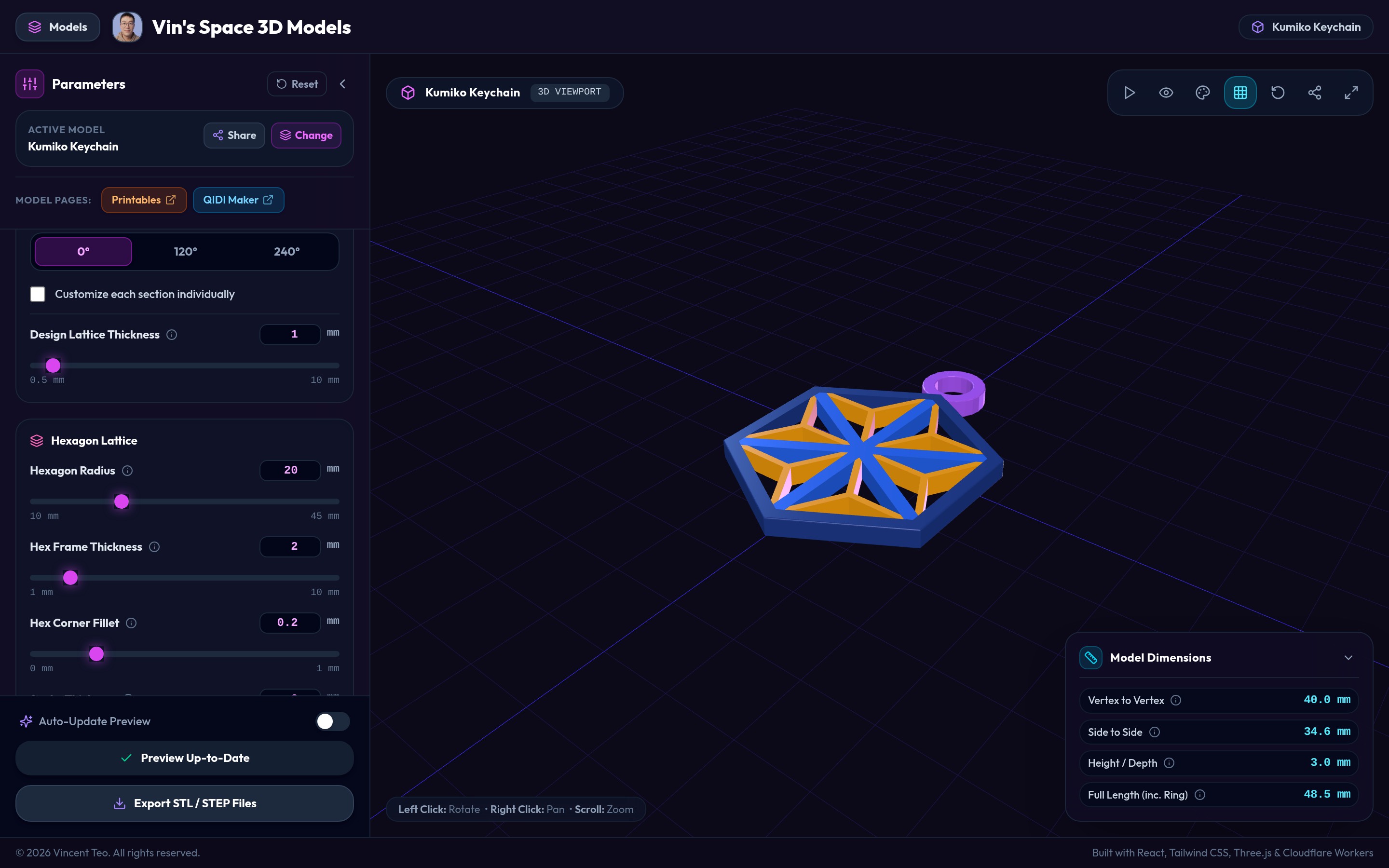1389x868 pixels.
Task: Click the hexagon keychain 3D model
Action: tap(863, 466)
